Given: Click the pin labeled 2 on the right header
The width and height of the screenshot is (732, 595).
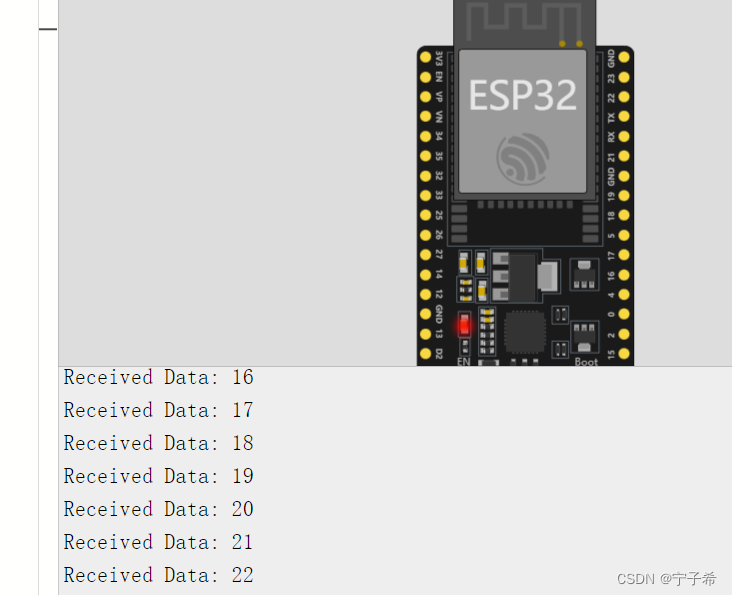Looking at the screenshot, I should point(624,334).
